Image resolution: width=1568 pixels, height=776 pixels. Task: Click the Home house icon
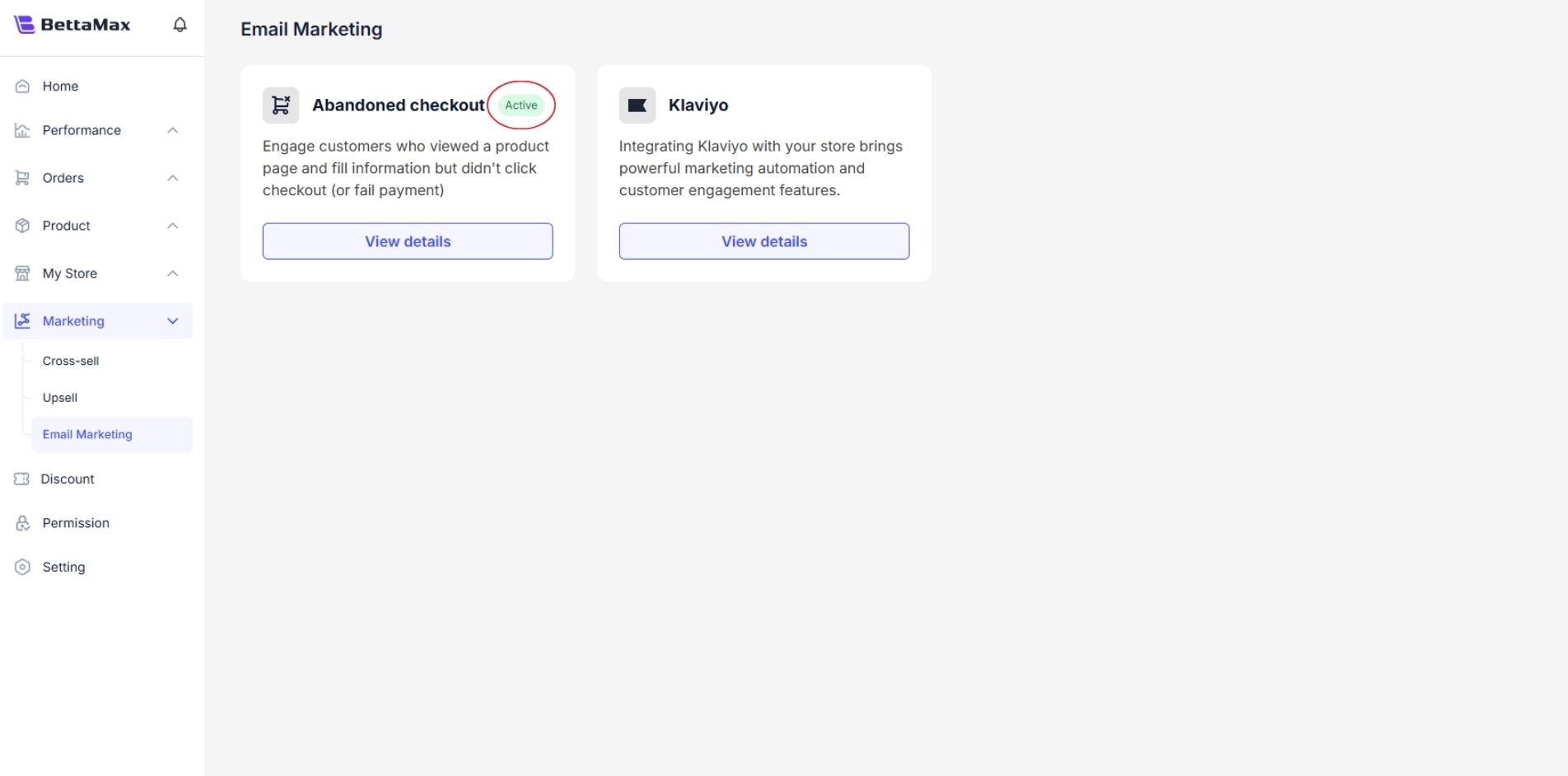pyautogui.click(x=23, y=86)
